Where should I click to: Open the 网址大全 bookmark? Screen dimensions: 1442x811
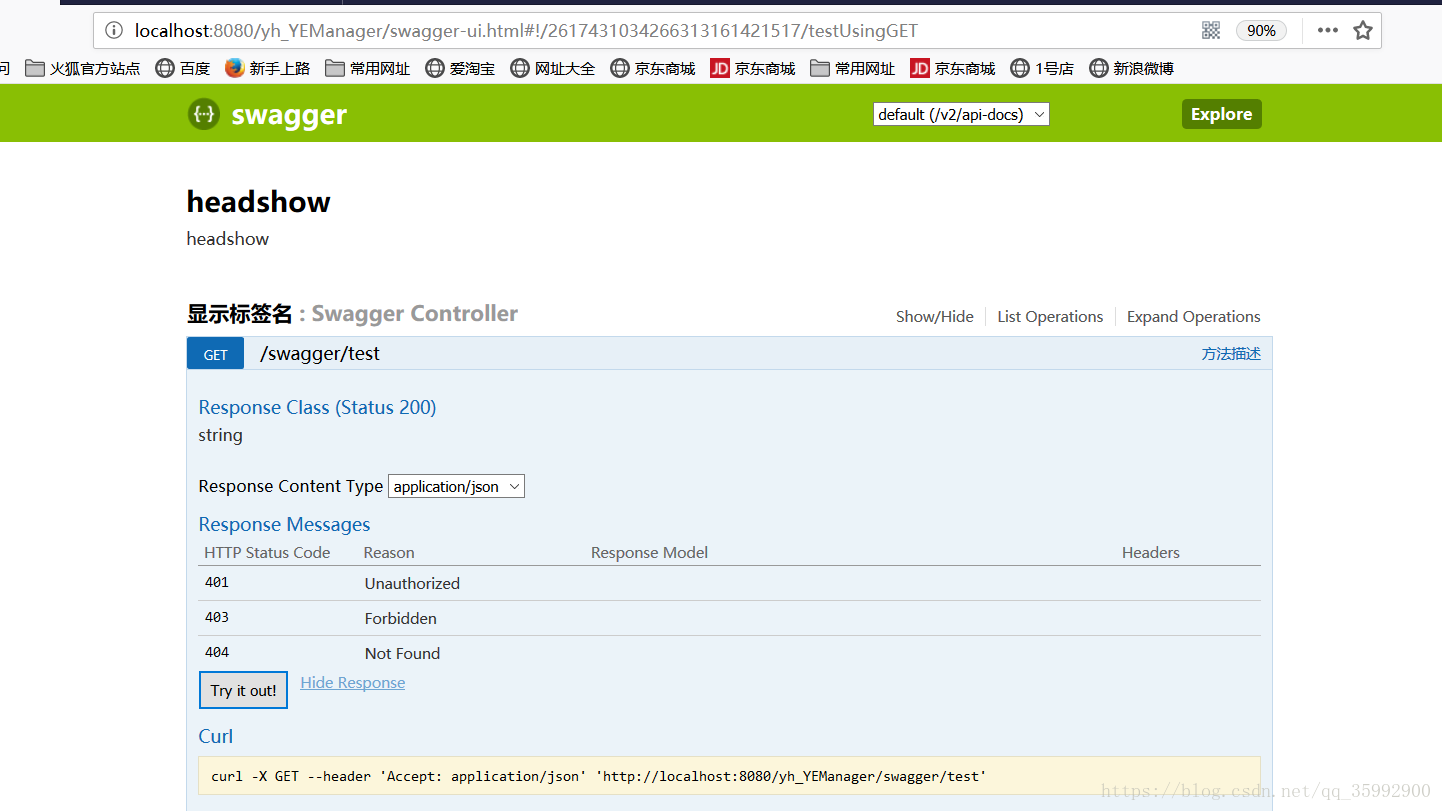553,68
